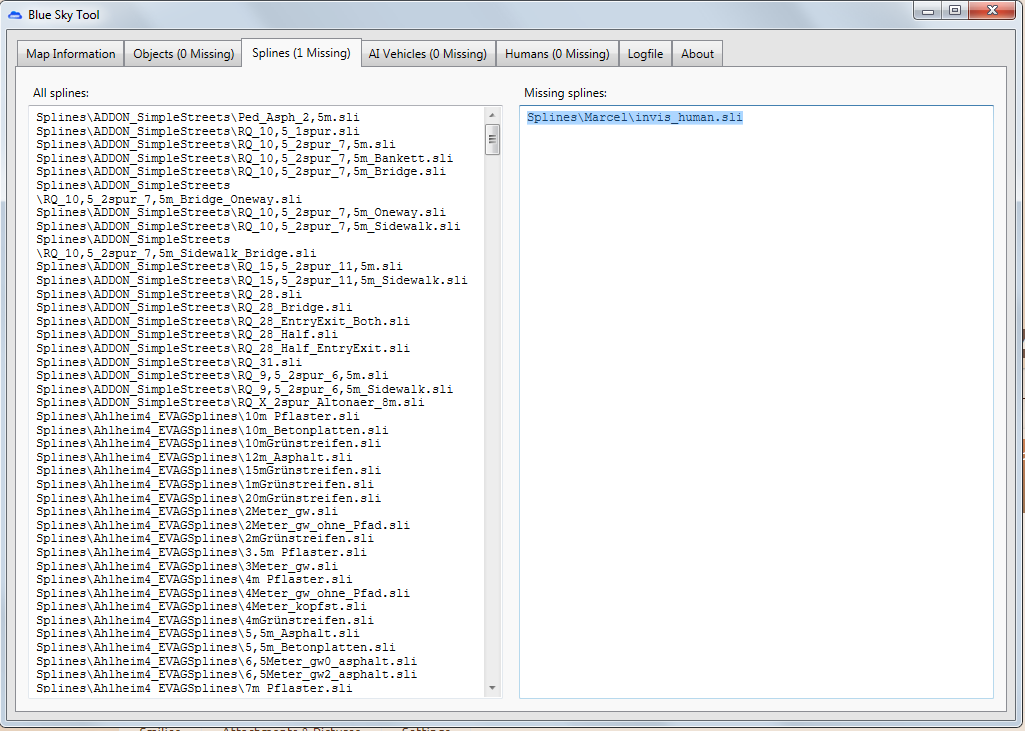Click the scroll down arrow in splines list
Viewport: 1025px width, 731px height.
click(x=492, y=688)
